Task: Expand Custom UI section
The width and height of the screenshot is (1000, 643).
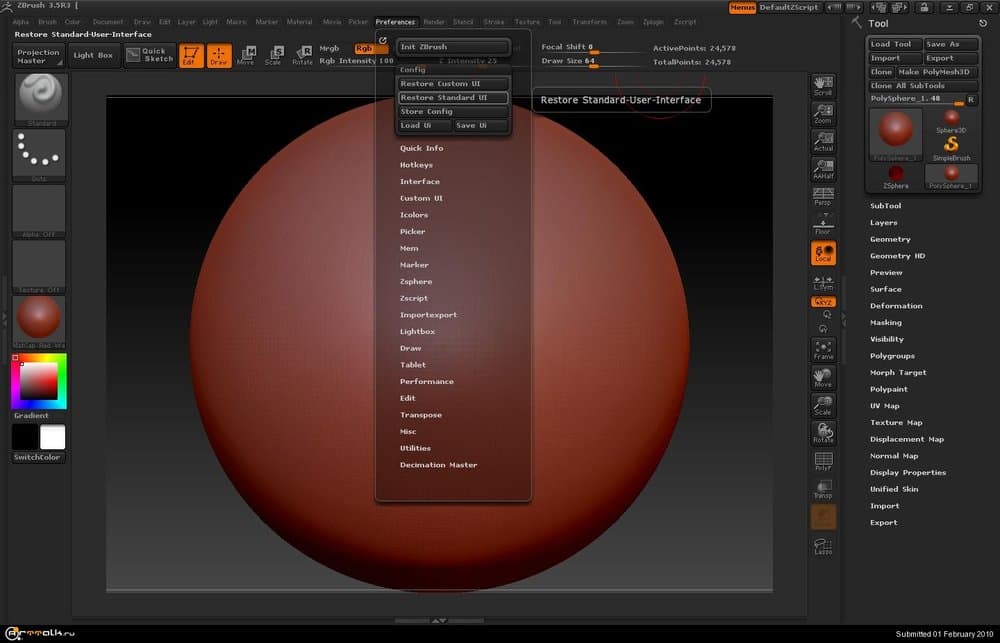Action: click(421, 198)
